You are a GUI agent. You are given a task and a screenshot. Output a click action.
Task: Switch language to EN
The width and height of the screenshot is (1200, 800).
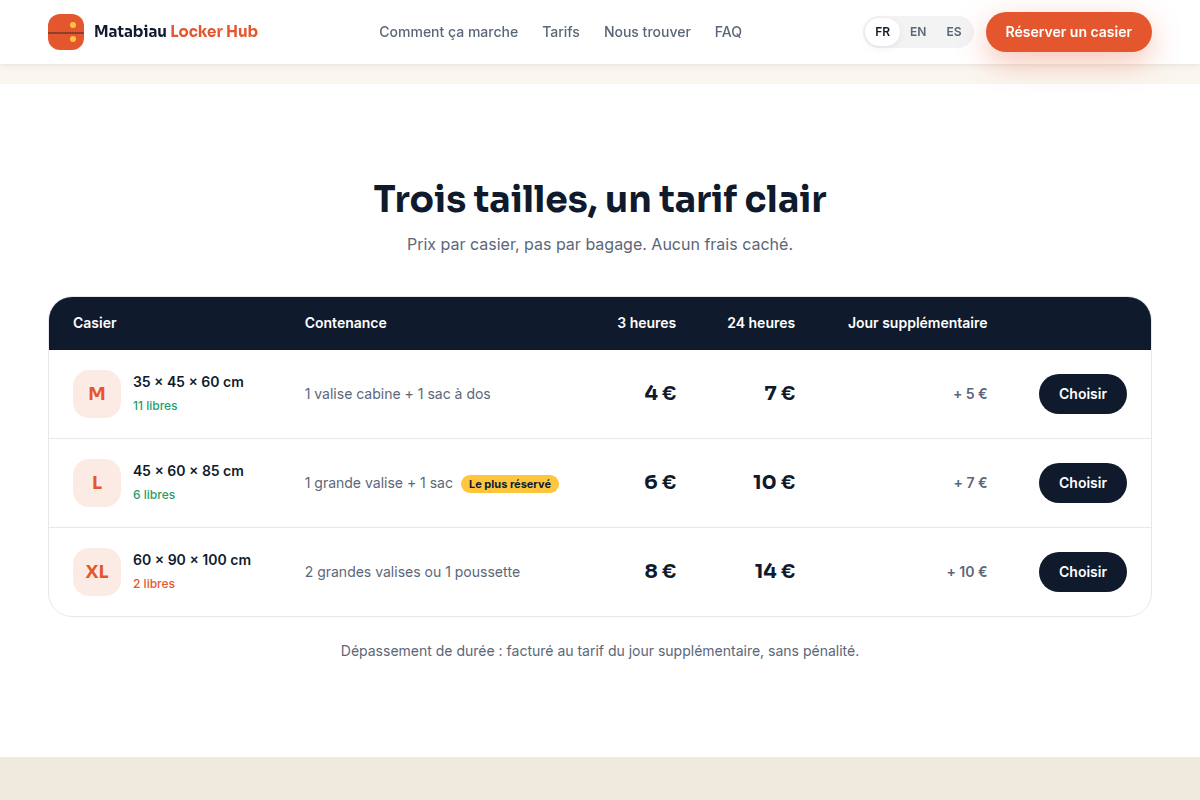[918, 32]
